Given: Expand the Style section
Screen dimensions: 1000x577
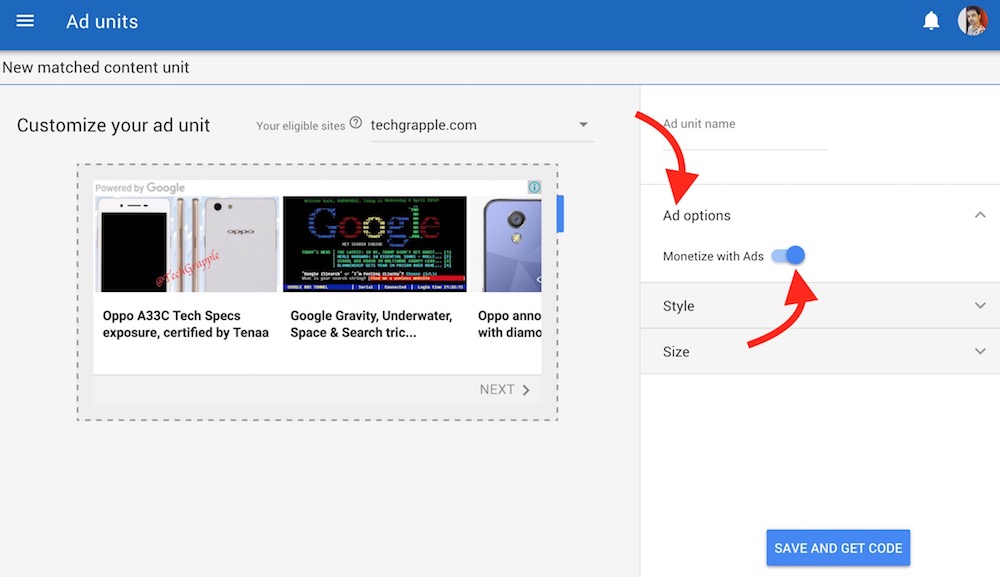Looking at the screenshot, I should point(979,306).
